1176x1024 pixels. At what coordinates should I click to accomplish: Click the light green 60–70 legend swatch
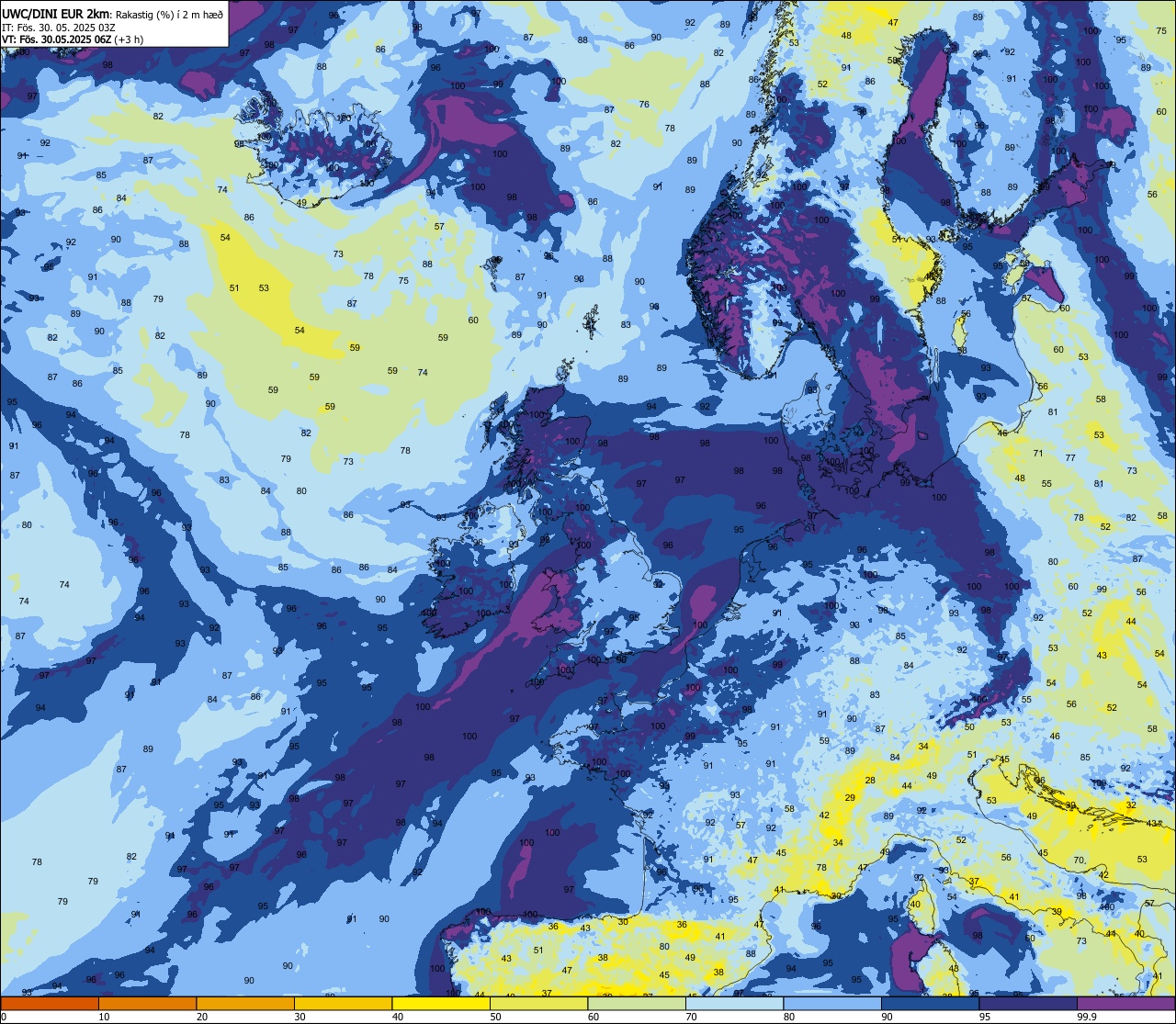[637, 1003]
